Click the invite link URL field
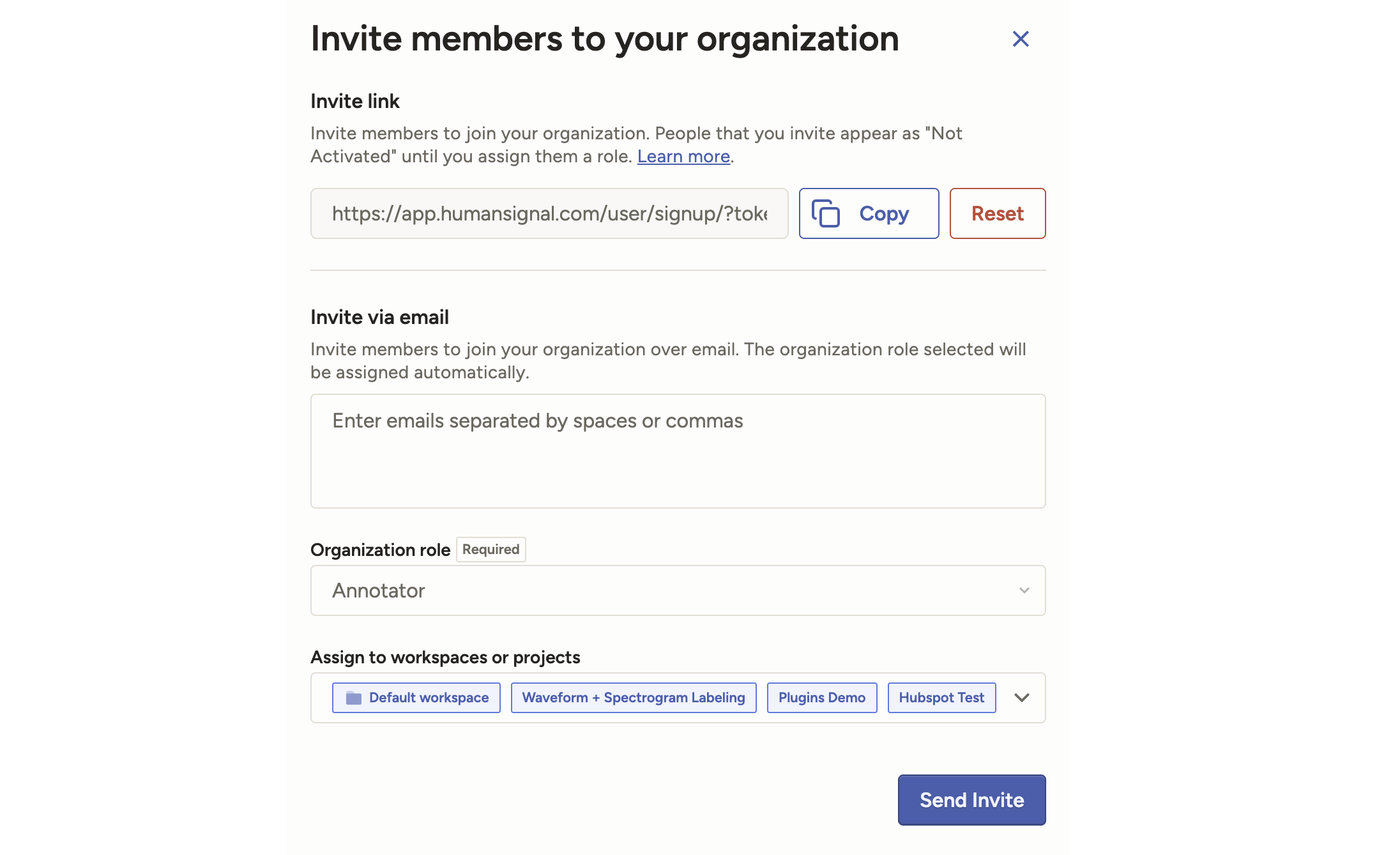The width and height of the screenshot is (1400, 855). 549,213
